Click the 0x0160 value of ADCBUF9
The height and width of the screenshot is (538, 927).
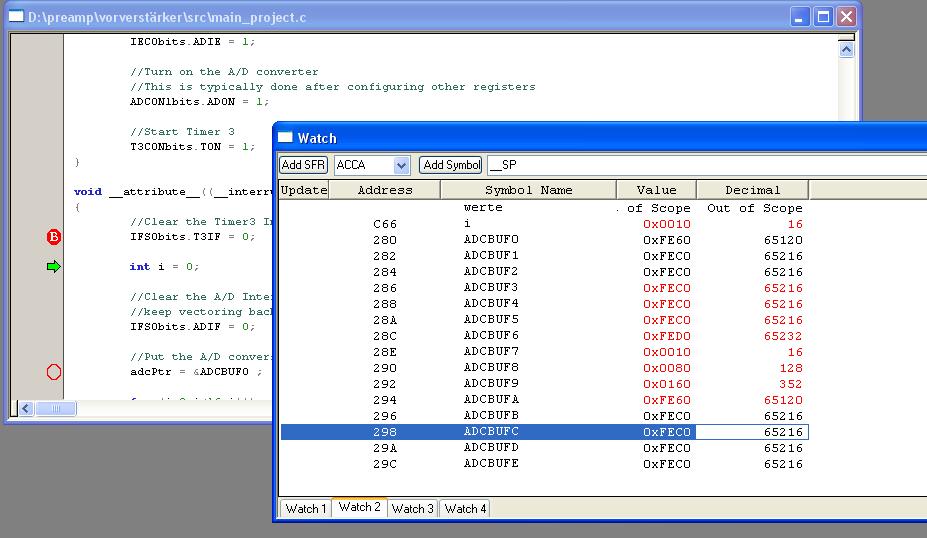pos(666,384)
